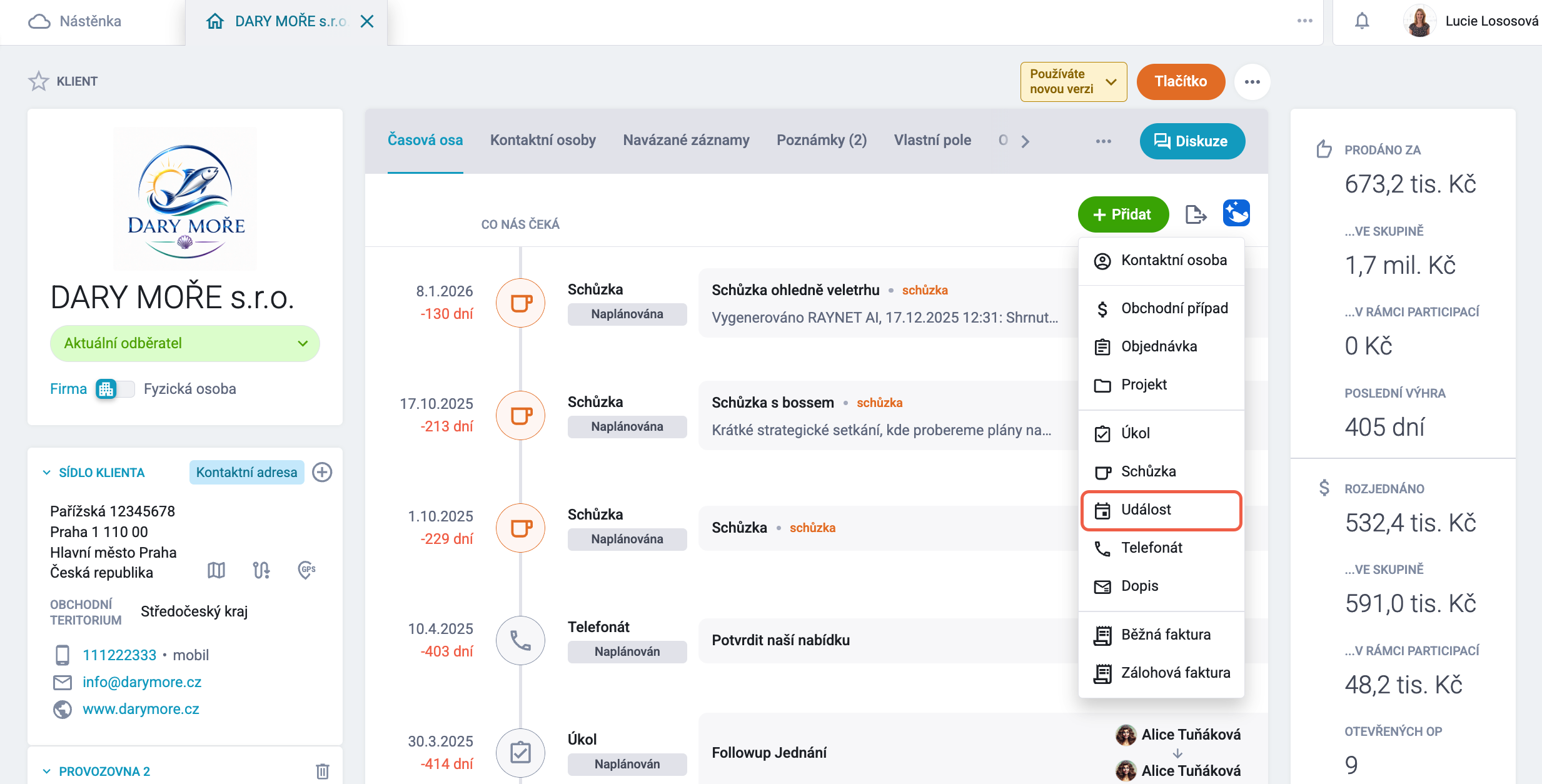Open Vlastní pole tab

click(932, 140)
